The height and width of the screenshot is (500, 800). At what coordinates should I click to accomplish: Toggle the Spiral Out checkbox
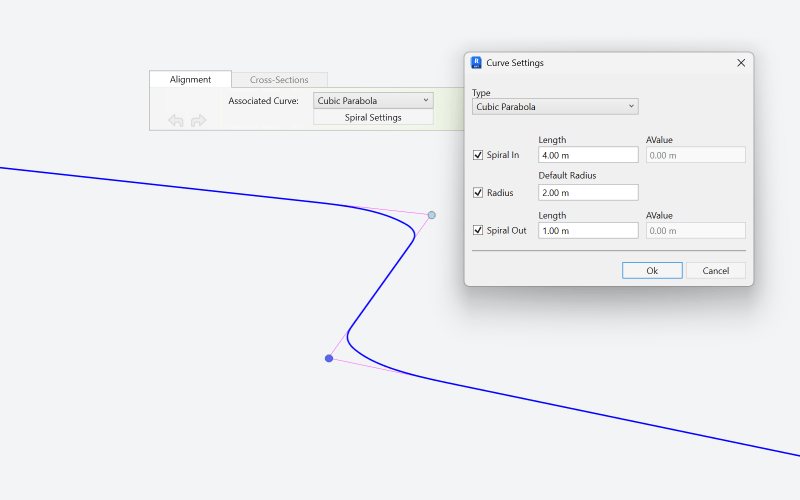[x=478, y=230]
